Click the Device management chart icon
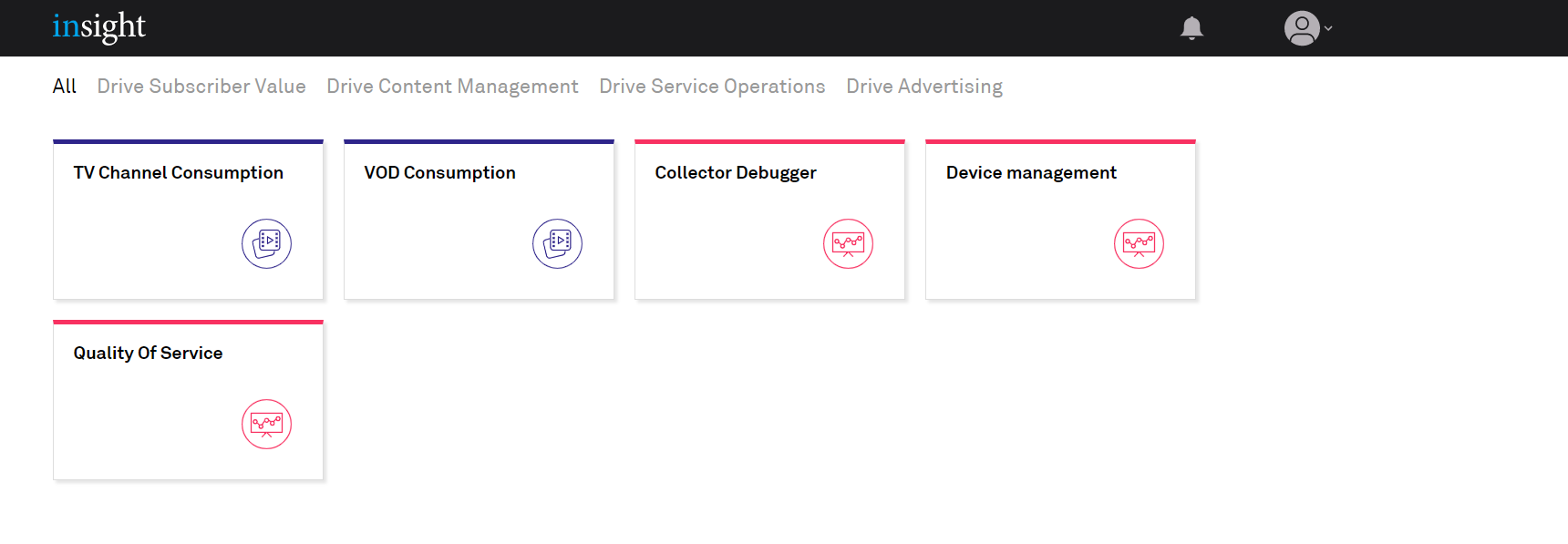The width and height of the screenshot is (1568, 544). [x=1139, y=243]
